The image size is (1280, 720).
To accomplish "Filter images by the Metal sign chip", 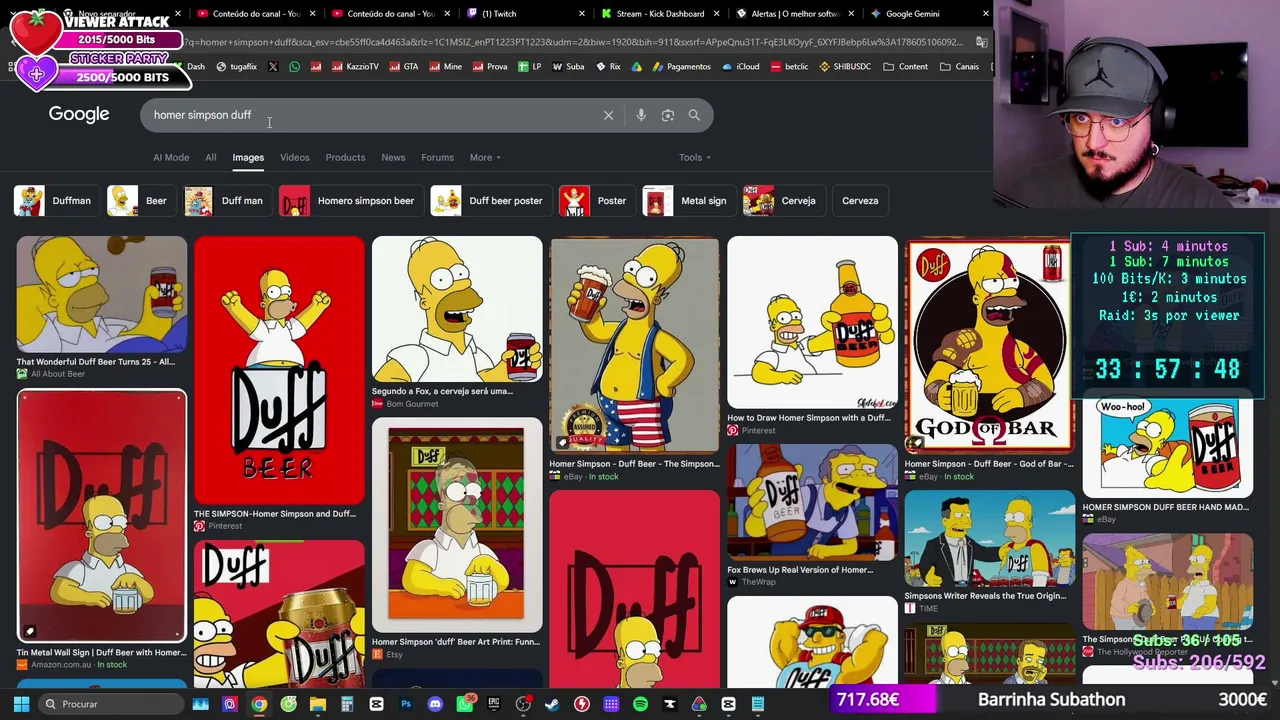I will pos(688,201).
